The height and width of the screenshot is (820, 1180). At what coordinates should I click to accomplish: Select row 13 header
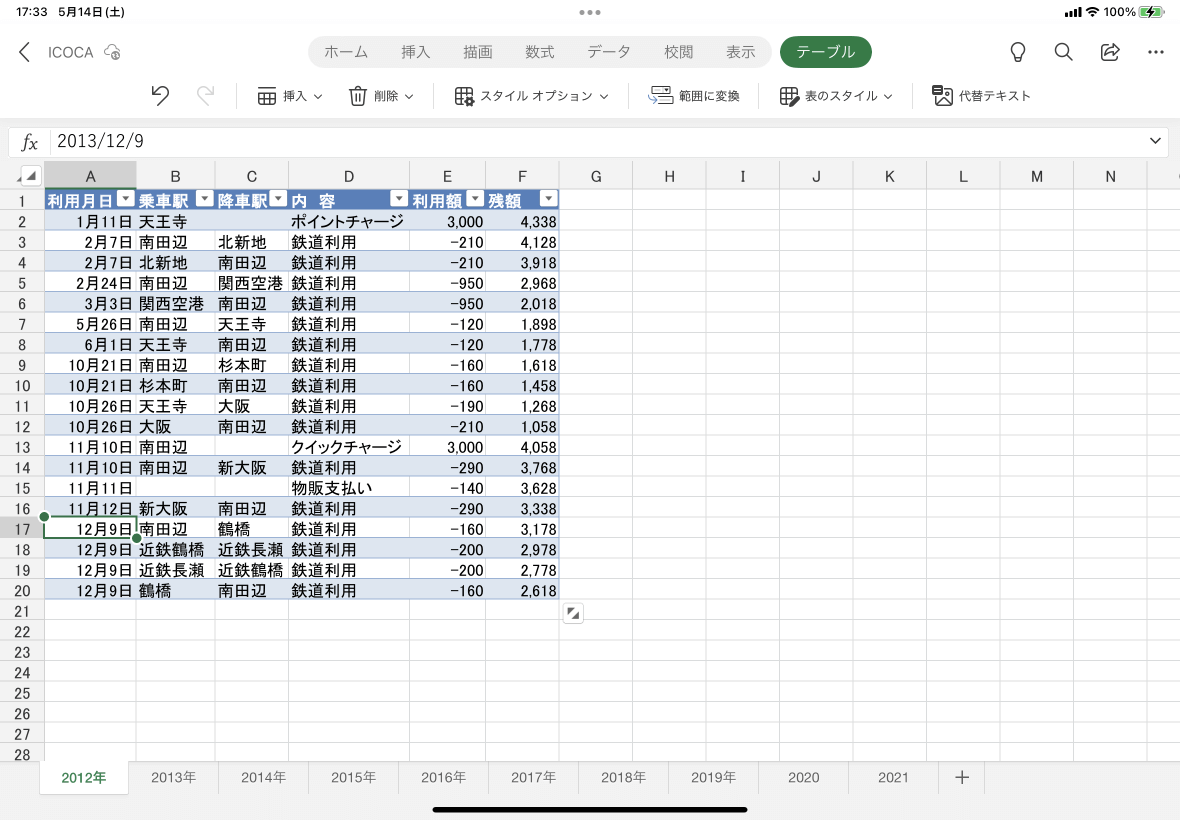(x=22, y=447)
